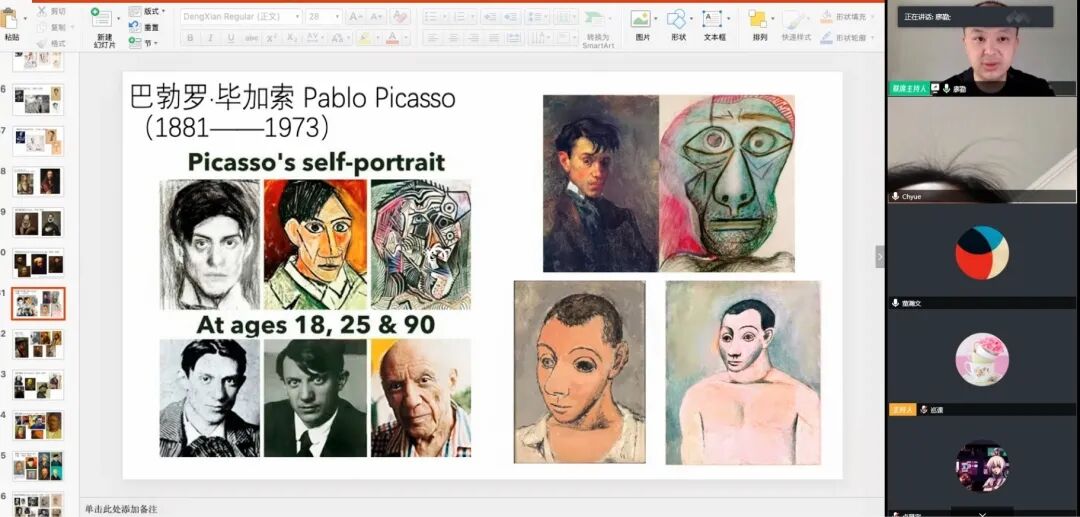Select the Format painter (格式) brush

tap(42, 43)
